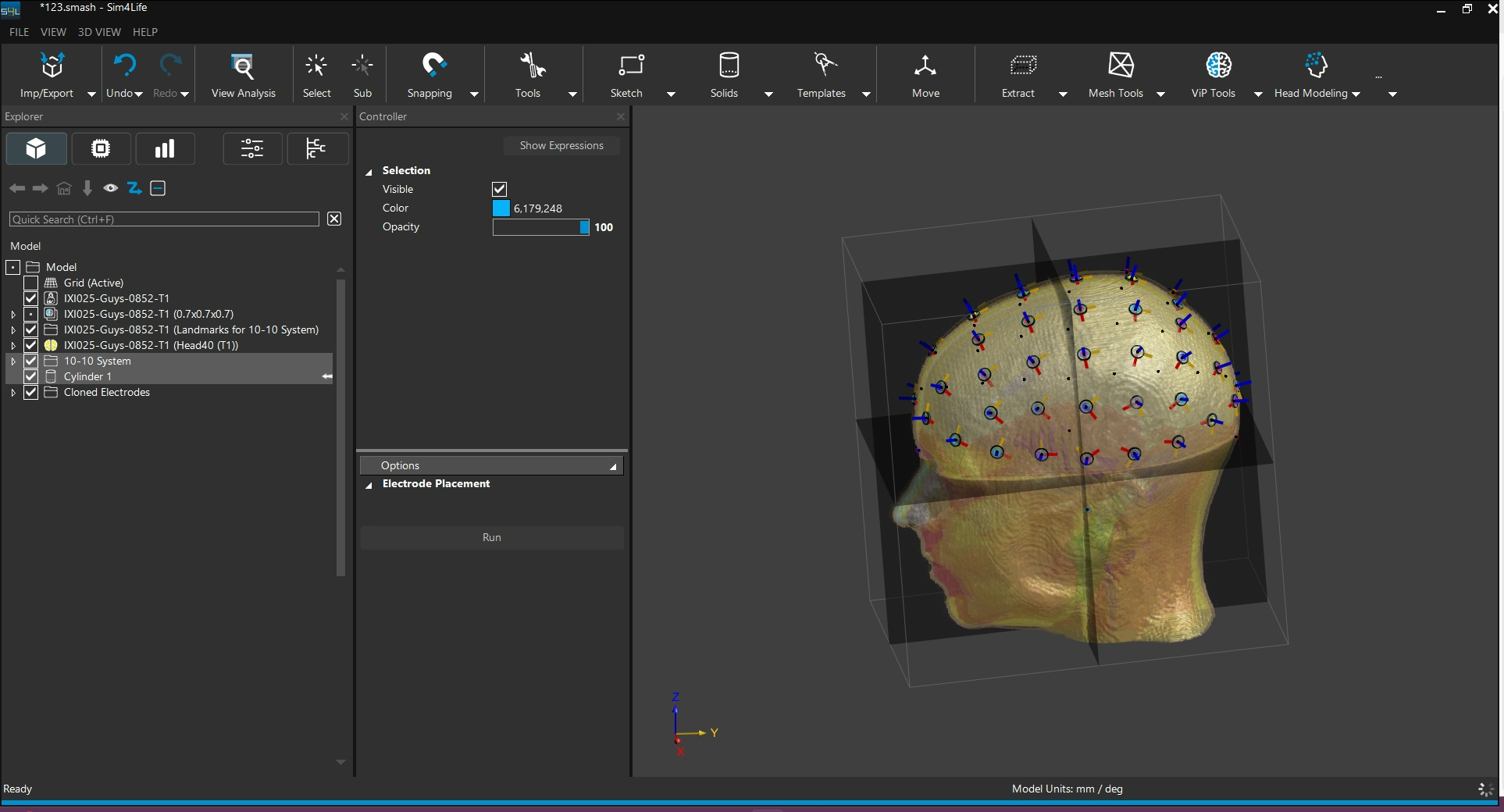Image resolution: width=1504 pixels, height=812 pixels.
Task: Open the Head Modeling tool
Action: 1316,66
